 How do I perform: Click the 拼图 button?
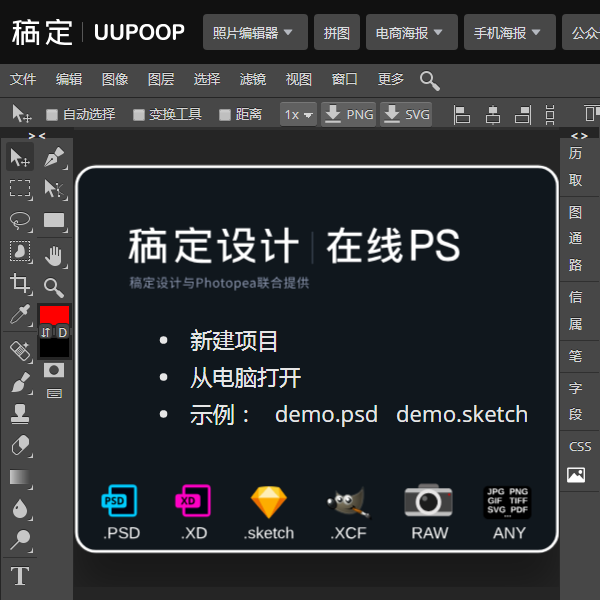click(337, 32)
